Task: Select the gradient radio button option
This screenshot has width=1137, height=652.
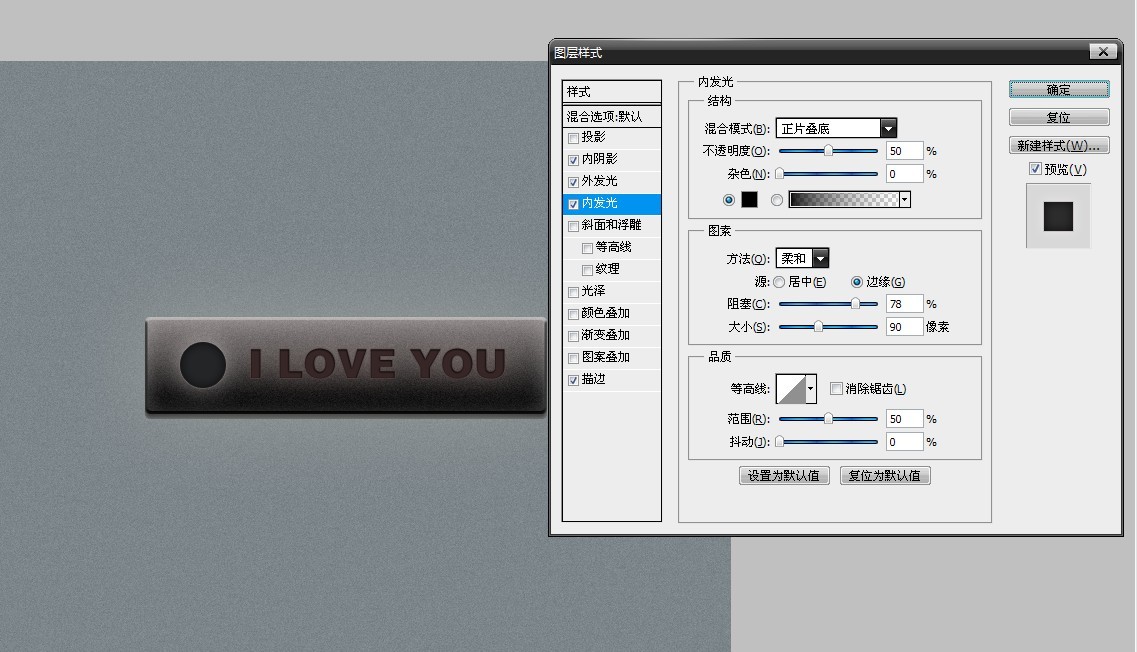Action: coord(777,200)
